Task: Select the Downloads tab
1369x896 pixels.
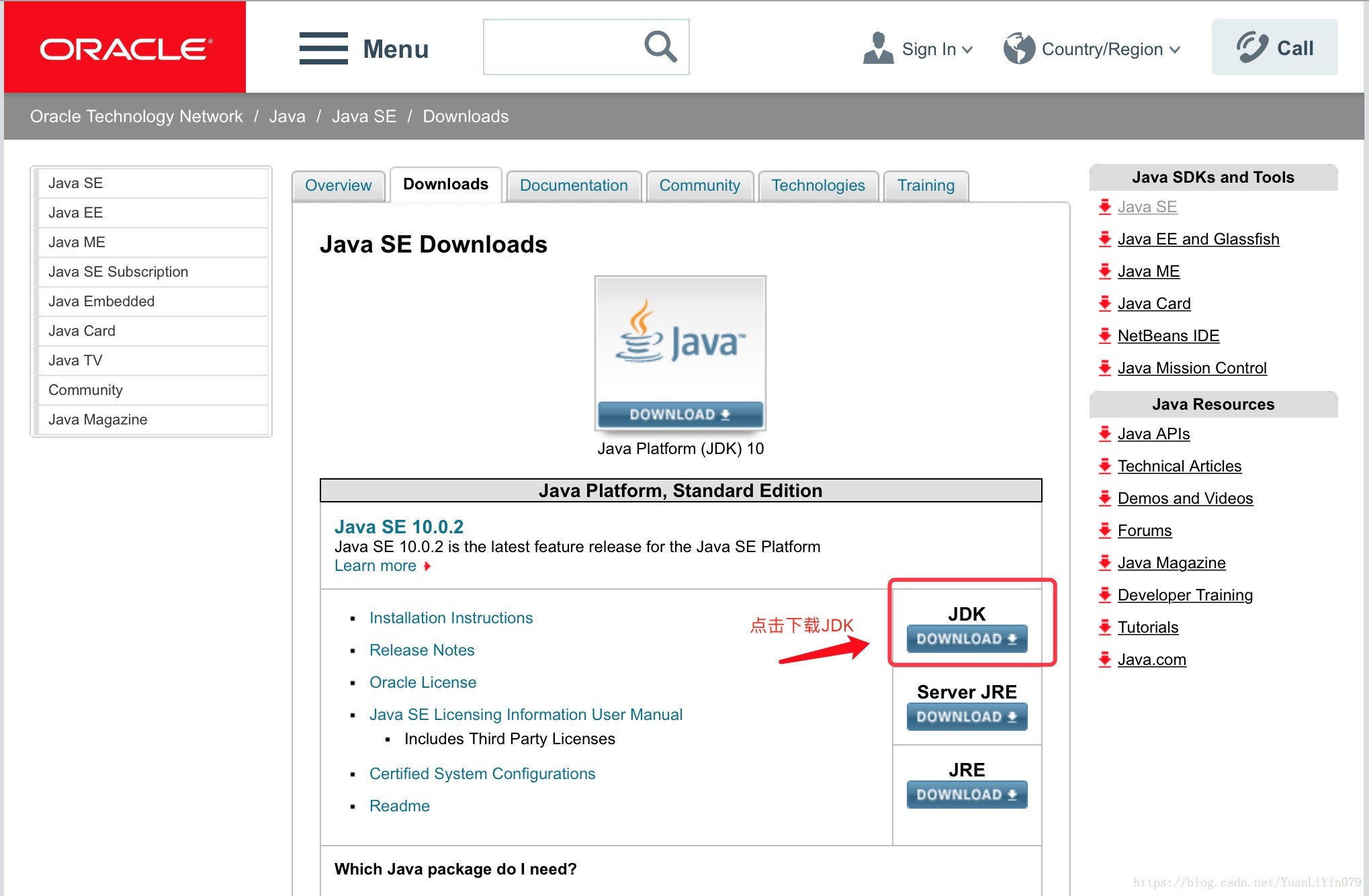Action: (x=444, y=185)
